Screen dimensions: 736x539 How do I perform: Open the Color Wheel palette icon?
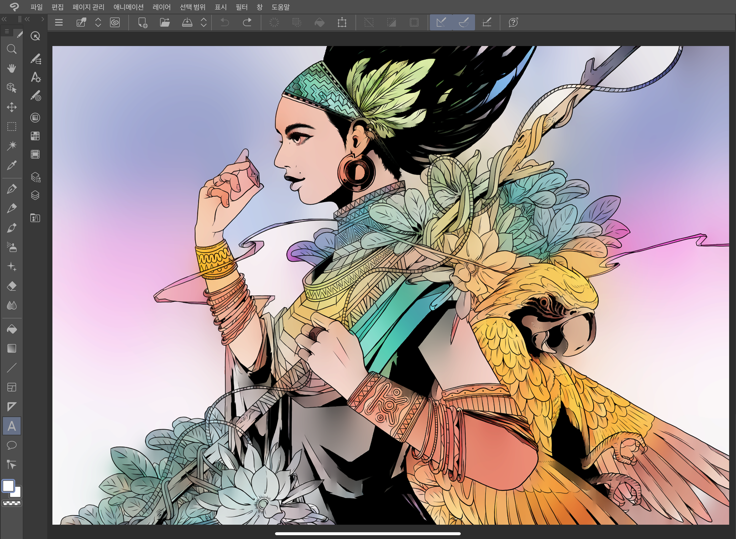tap(35, 117)
